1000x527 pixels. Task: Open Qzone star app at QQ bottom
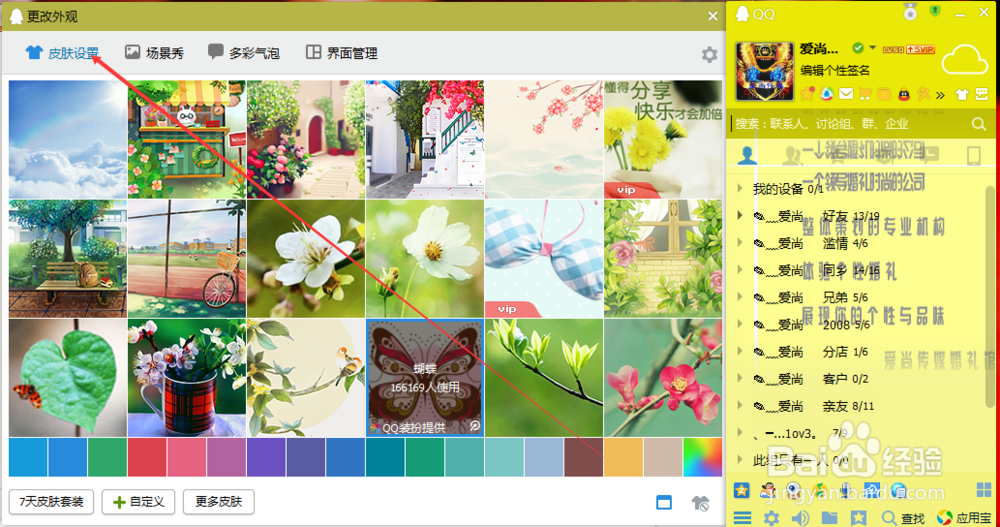(x=741, y=490)
